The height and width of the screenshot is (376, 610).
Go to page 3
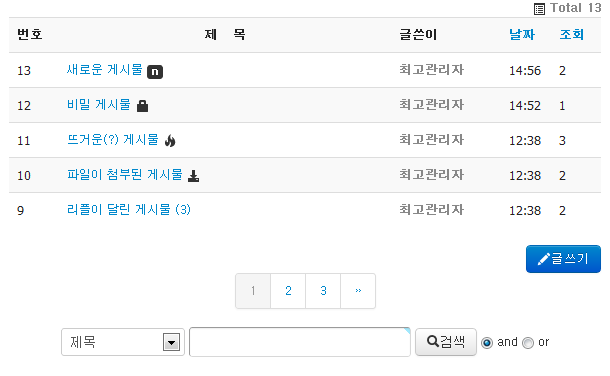coord(323,291)
